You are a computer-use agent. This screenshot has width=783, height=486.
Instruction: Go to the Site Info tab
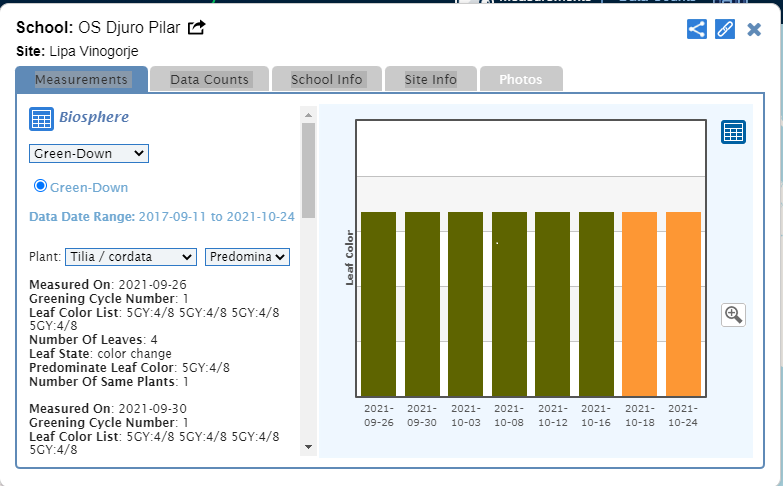pos(430,79)
